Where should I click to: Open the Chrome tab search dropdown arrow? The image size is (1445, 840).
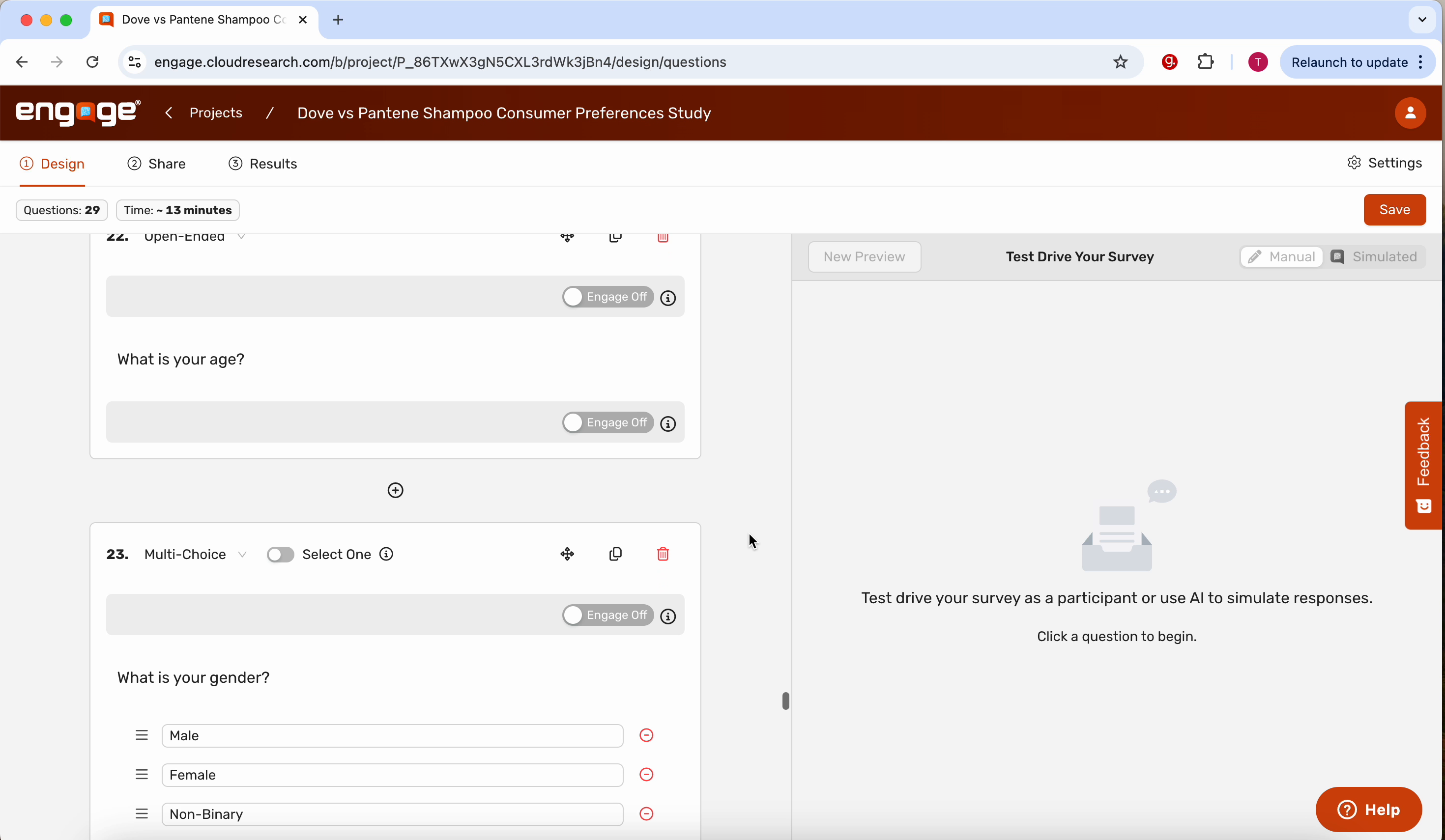[1421, 20]
